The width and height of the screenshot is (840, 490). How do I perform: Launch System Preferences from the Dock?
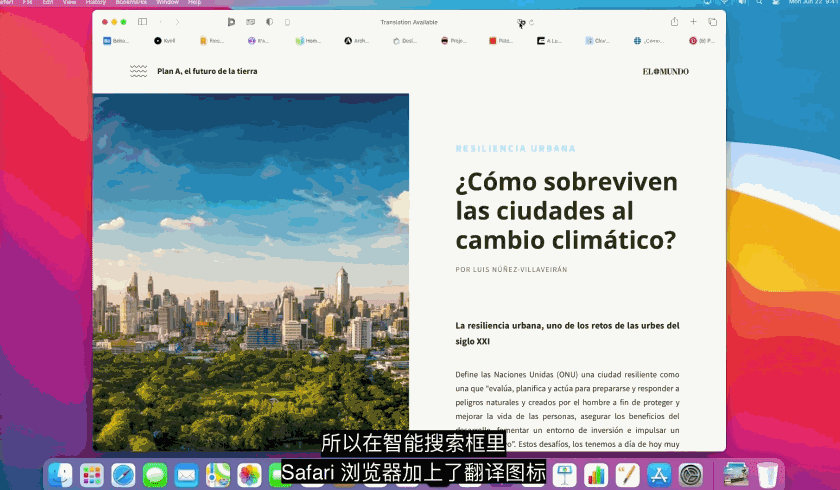[690, 474]
